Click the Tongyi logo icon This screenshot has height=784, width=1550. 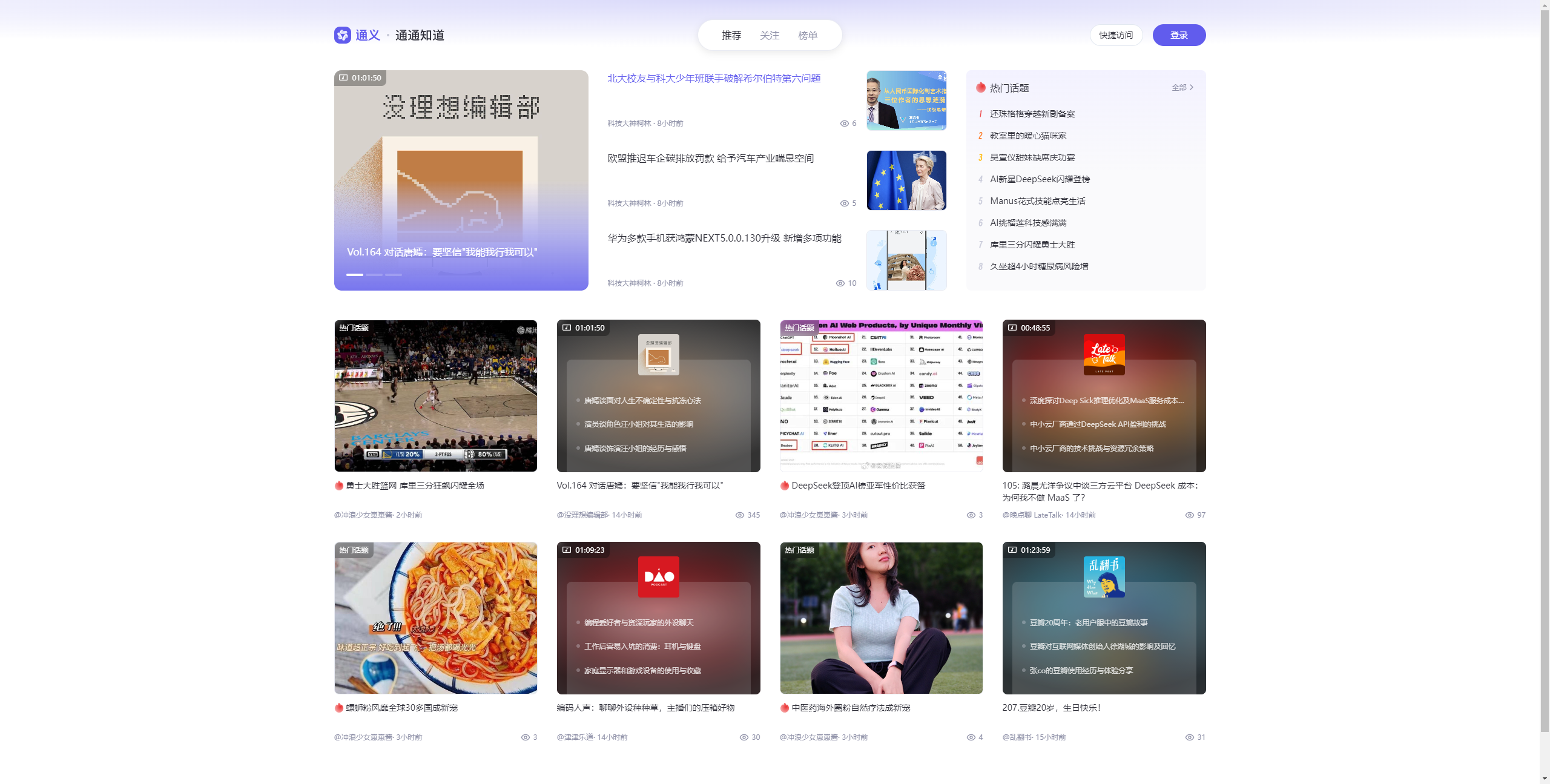click(342, 35)
